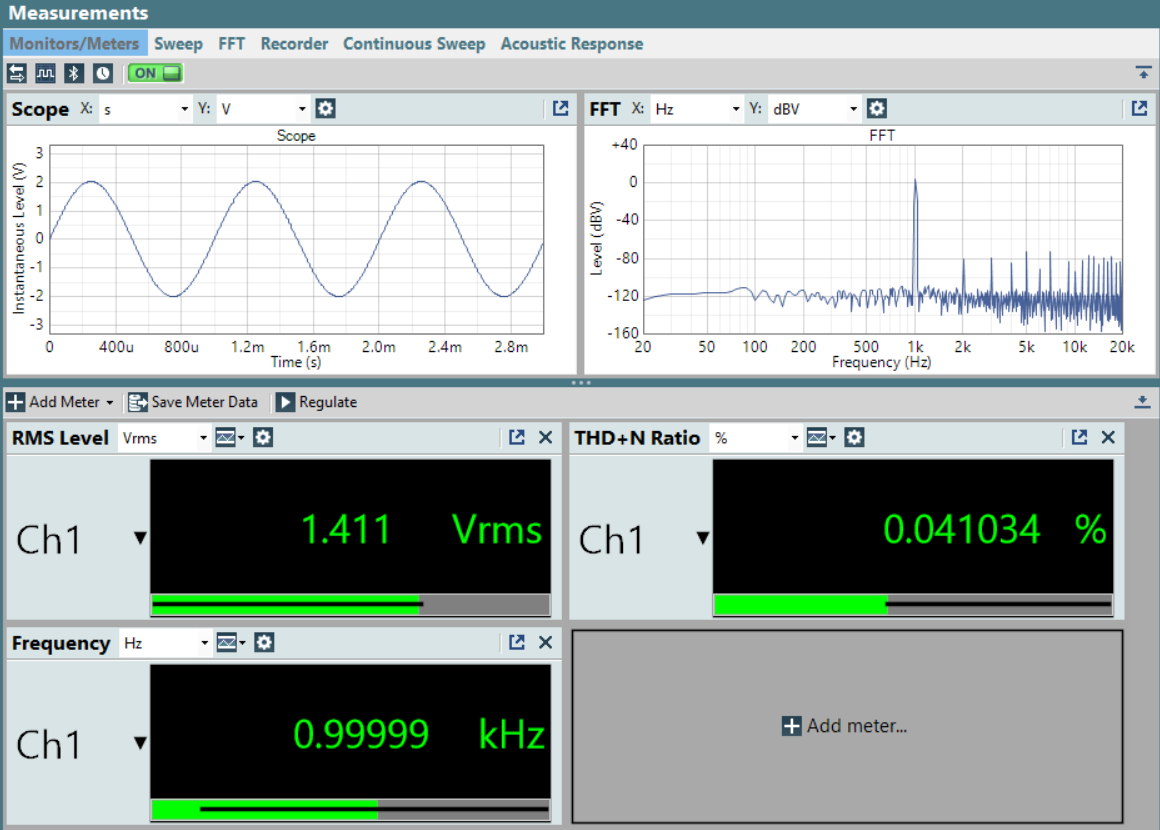Switch to the Sweep tab

pyautogui.click(x=179, y=44)
